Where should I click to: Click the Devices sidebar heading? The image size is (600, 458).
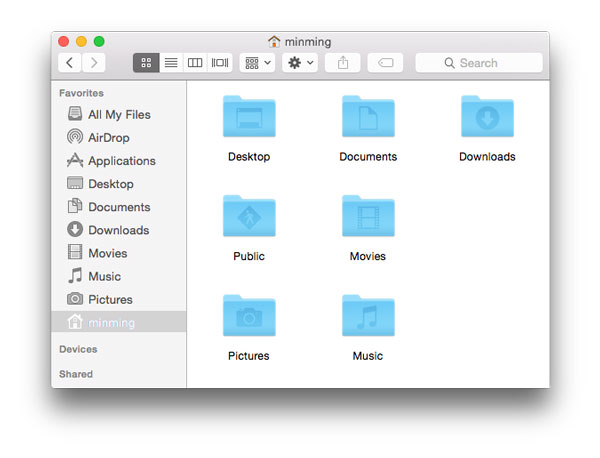coord(78,349)
